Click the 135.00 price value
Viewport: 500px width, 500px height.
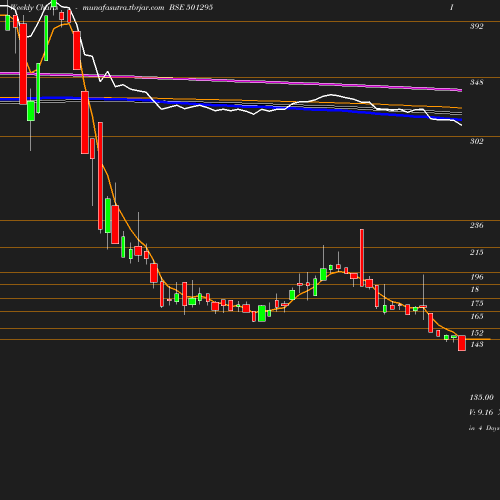[481, 397]
